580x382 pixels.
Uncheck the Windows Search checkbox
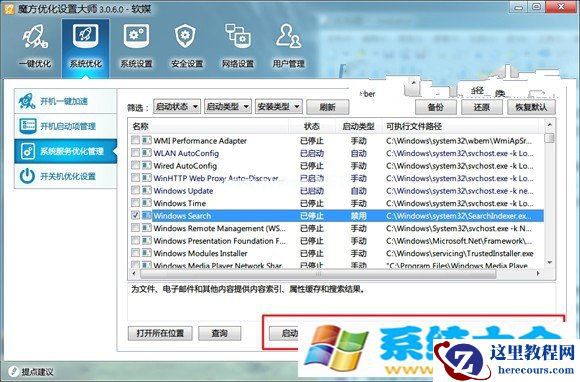click(135, 216)
